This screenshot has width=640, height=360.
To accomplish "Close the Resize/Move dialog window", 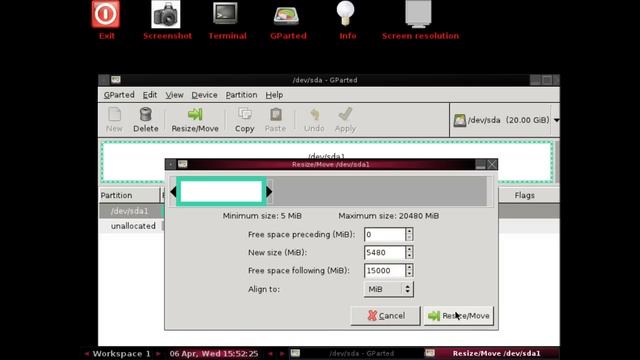I will [x=492, y=164].
